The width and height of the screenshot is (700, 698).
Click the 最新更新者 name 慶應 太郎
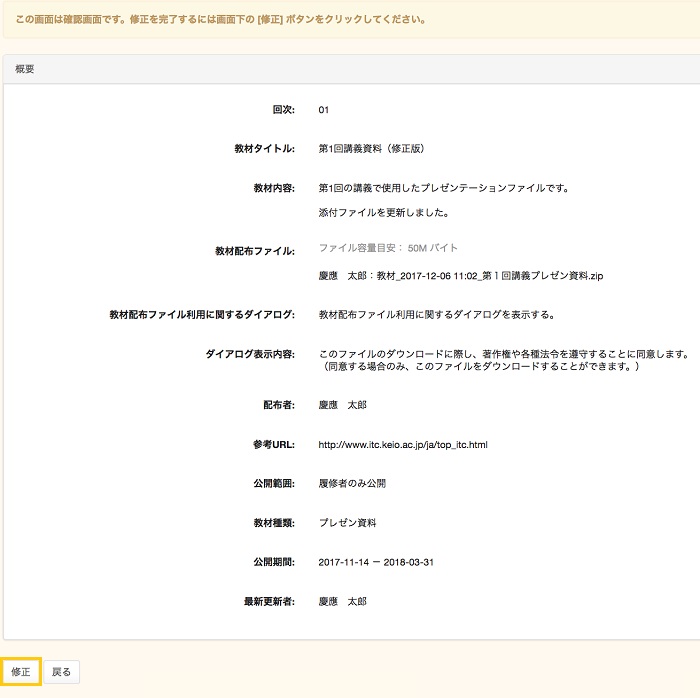[342, 602]
